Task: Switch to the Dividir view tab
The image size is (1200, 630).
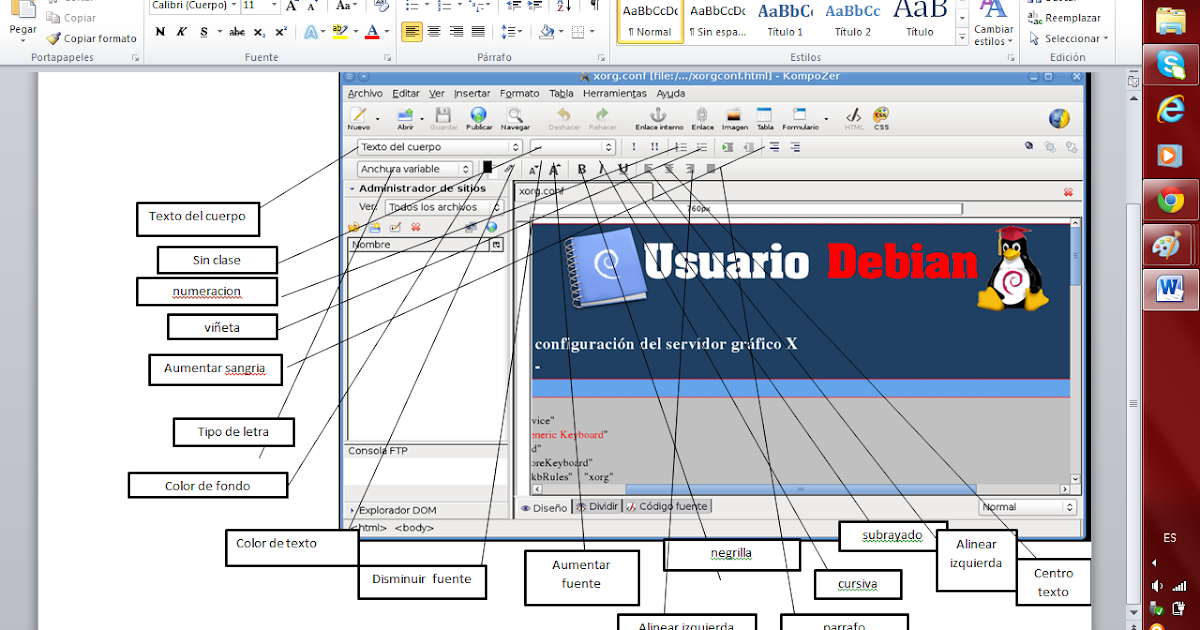Action: (x=597, y=507)
